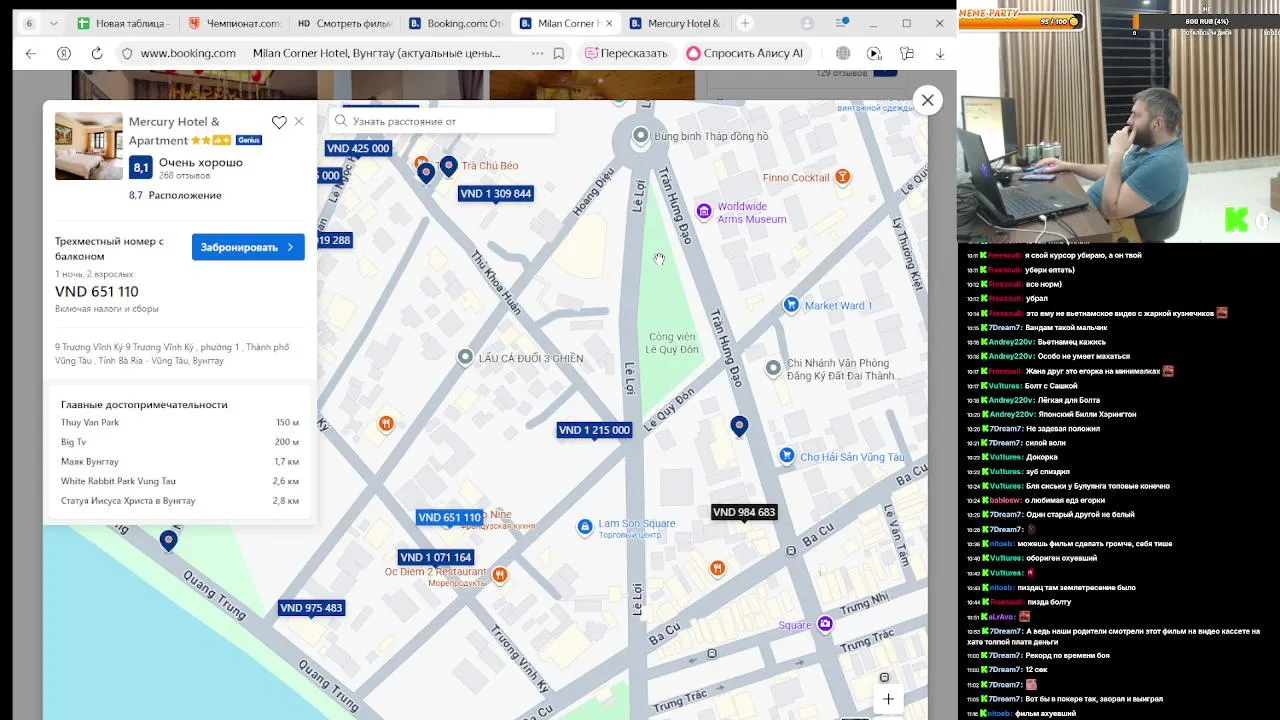This screenshot has height=720, width=1280.
Task: Open the browser profile avatar icon
Action: [808, 23]
